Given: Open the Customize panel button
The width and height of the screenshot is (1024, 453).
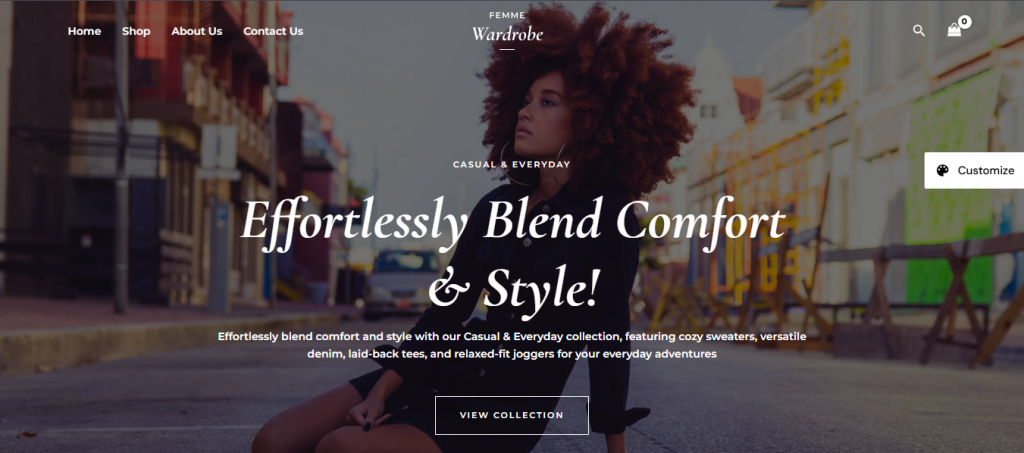Looking at the screenshot, I should (974, 170).
